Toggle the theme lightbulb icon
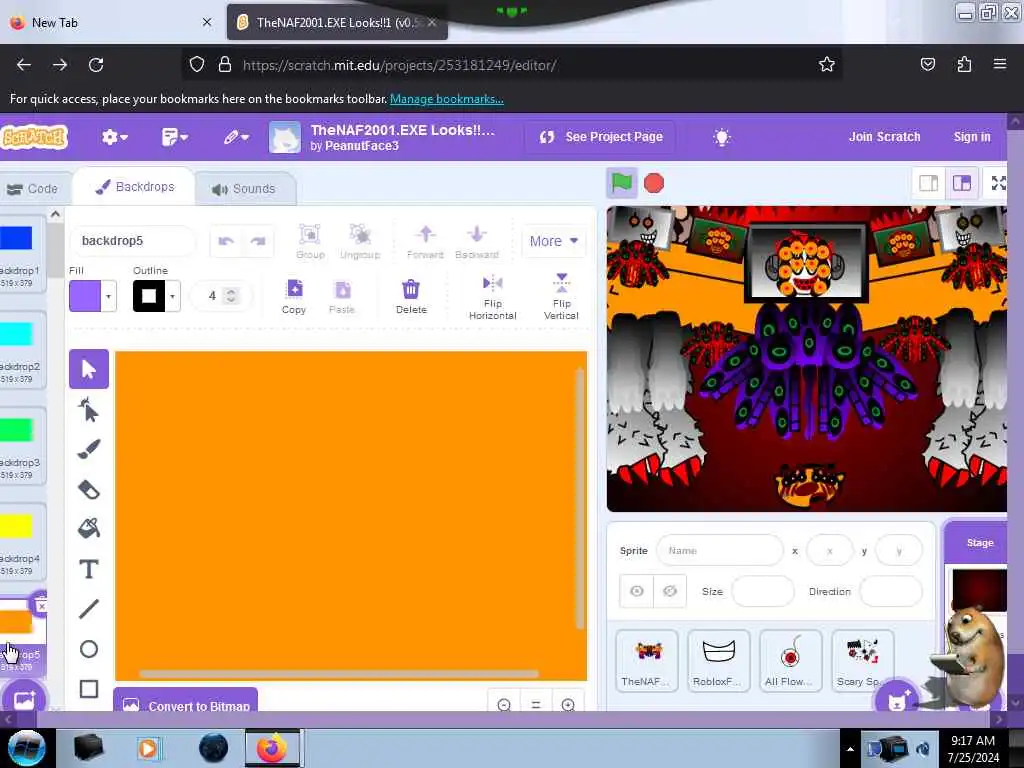Image resolution: width=1024 pixels, height=768 pixels. (x=722, y=137)
